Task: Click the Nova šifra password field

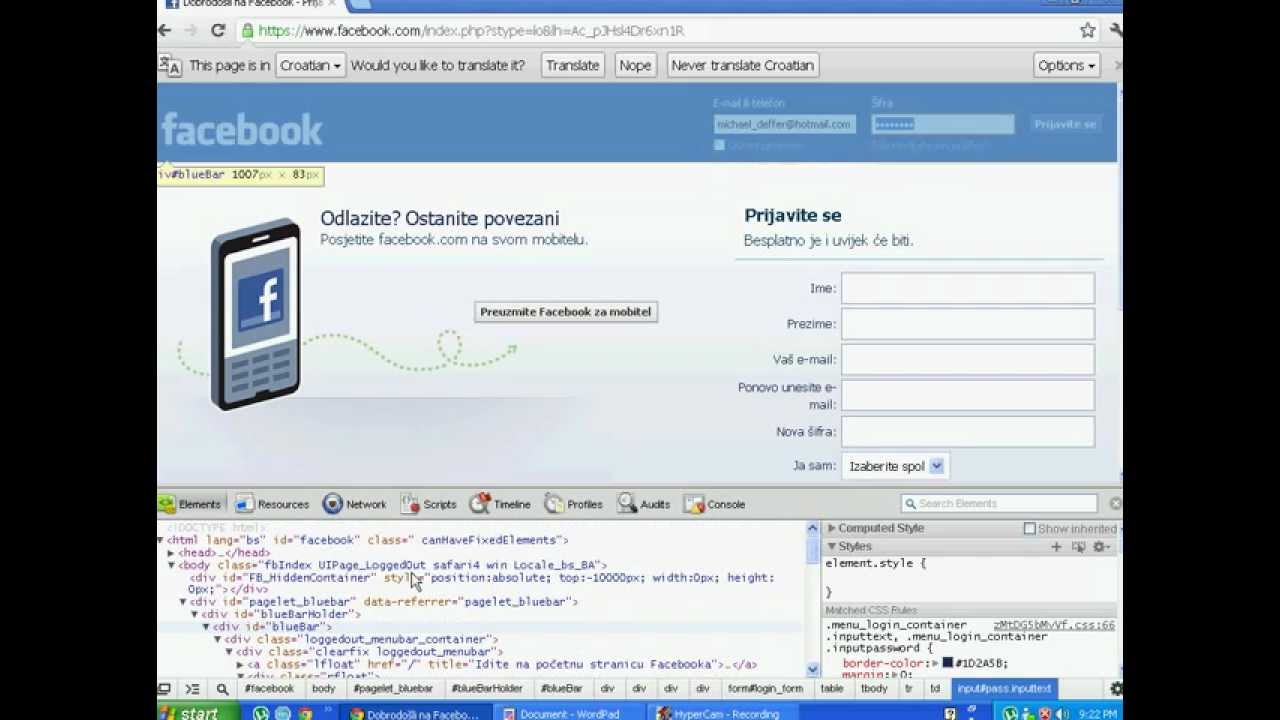Action: coord(968,432)
